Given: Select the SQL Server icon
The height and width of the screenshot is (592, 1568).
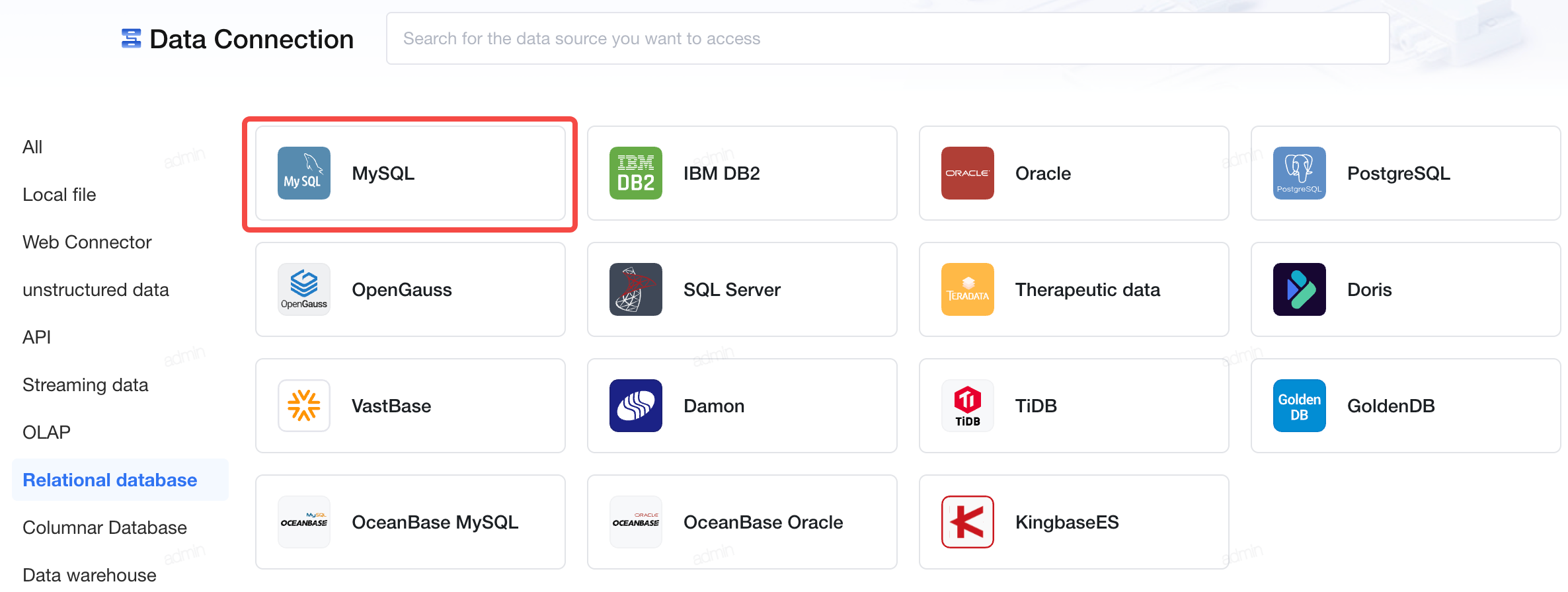Looking at the screenshot, I should tap(636, 289).
